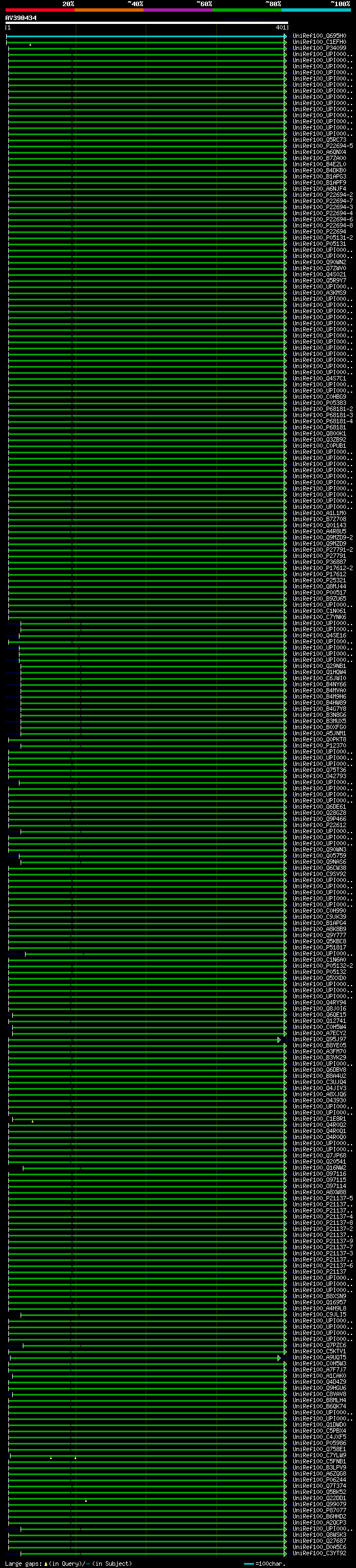Viewport: 356px width, 1568px height.
Task: Select hit label UniRef100_B3N8G6
Action: (x=319, y=715)
